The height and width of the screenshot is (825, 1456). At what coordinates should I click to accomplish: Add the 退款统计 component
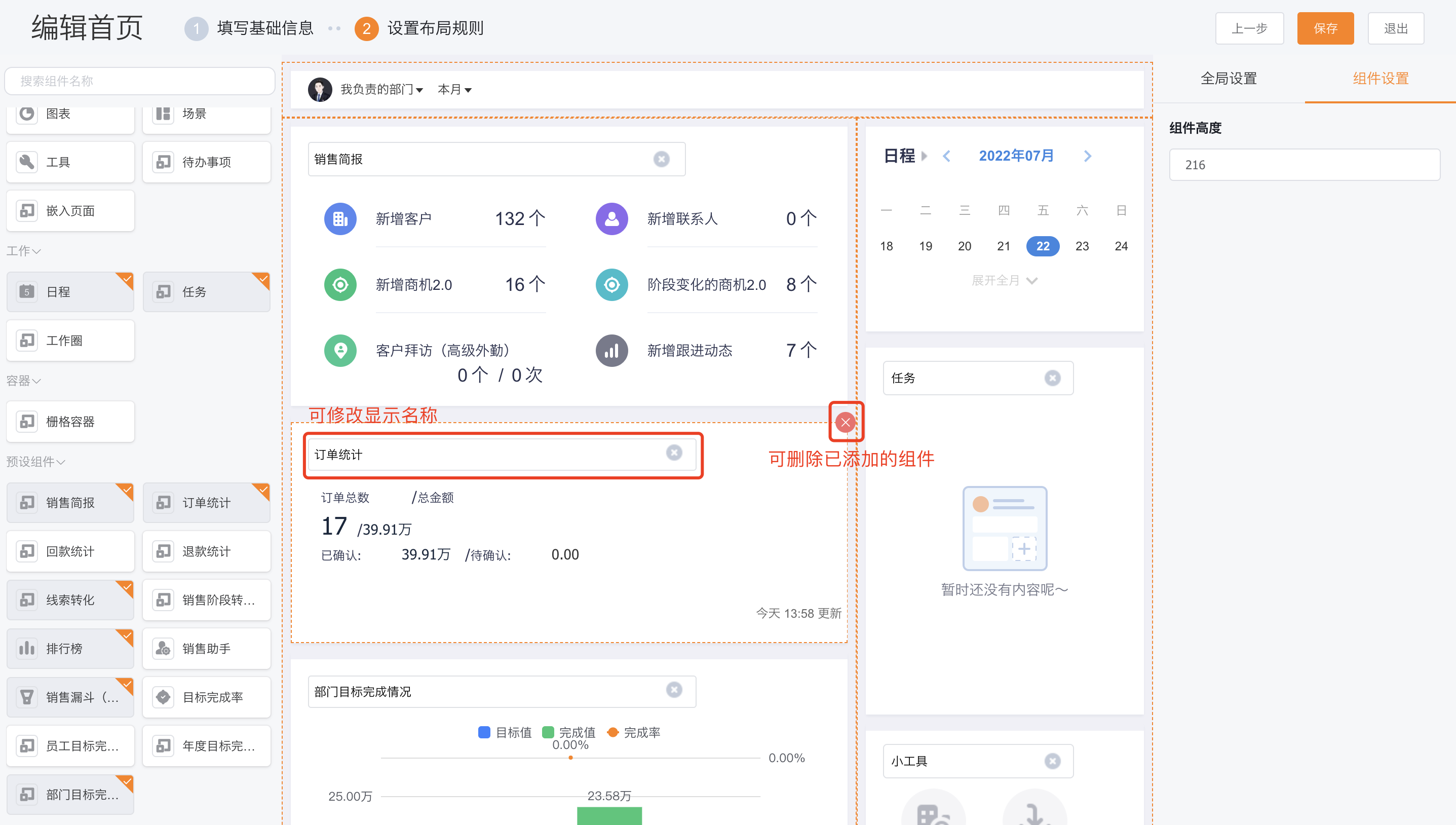(207, 551)
